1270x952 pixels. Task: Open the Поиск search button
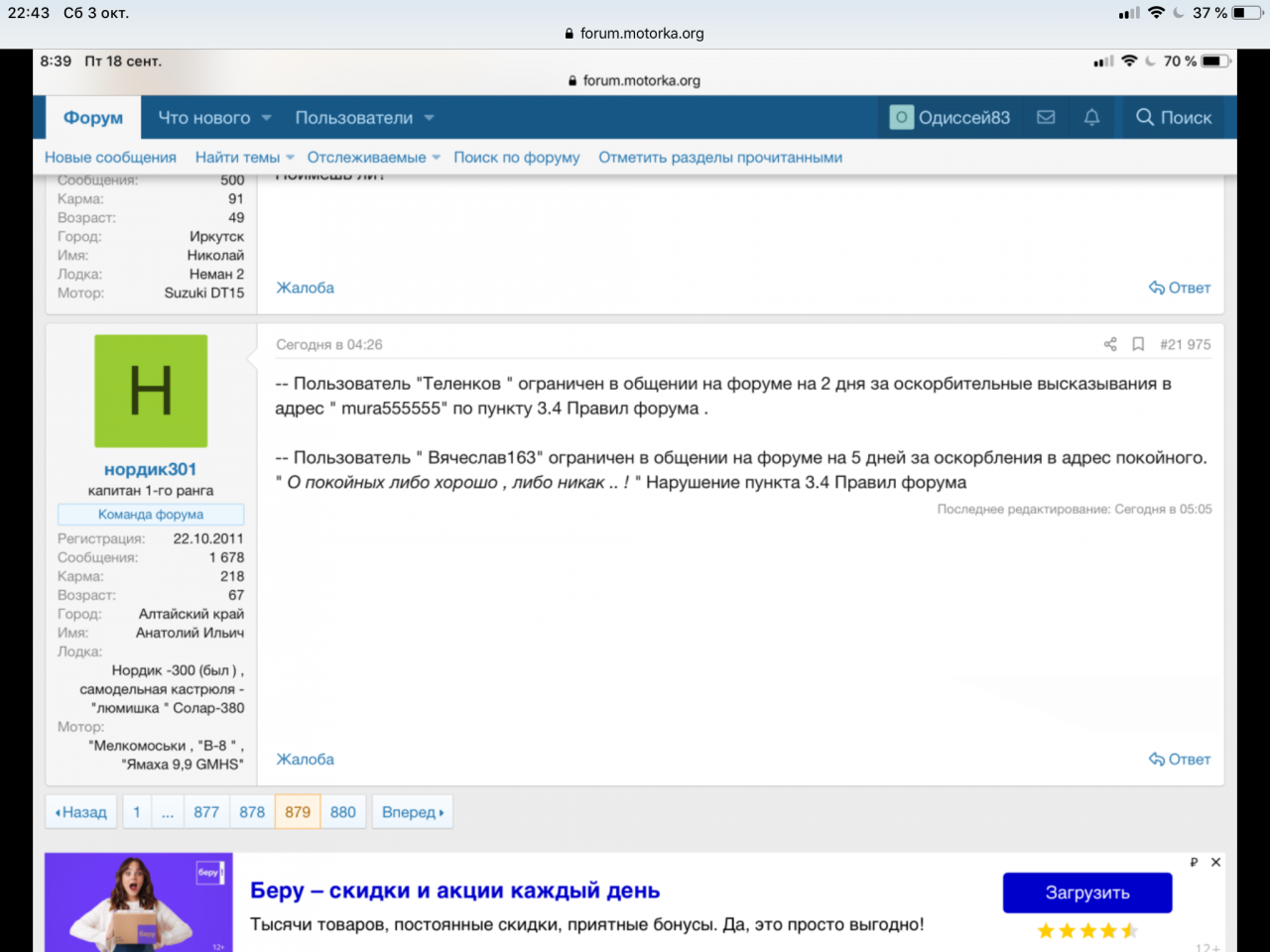click(1174, 117)
